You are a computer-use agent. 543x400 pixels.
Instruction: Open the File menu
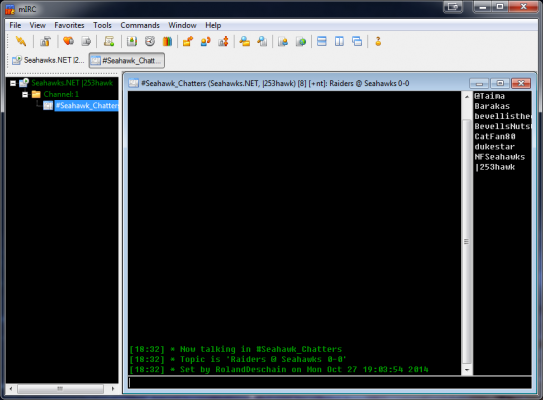tap(15, 25)
